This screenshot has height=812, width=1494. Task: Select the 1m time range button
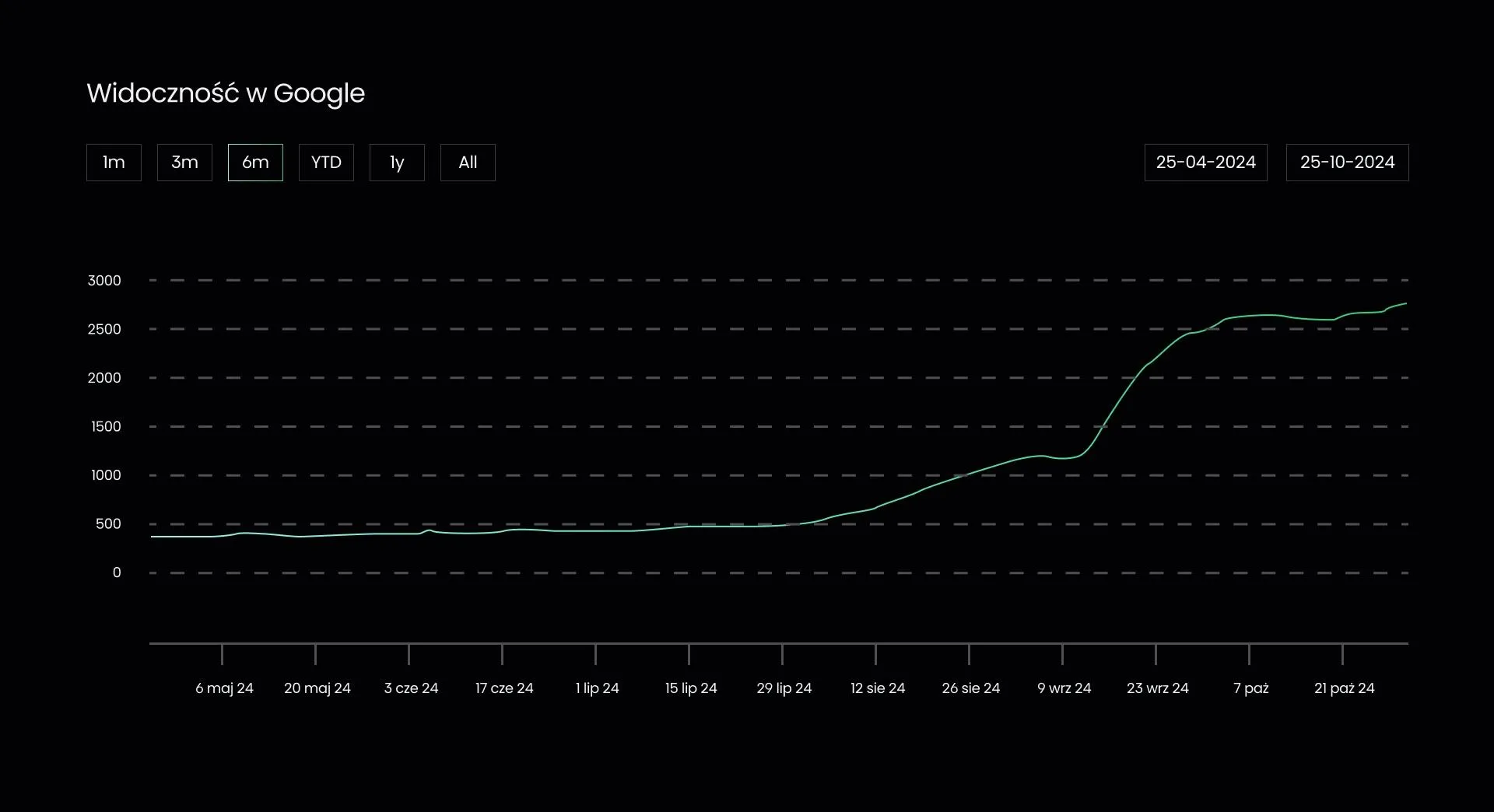pyautogui.click(x=114, y=163)
